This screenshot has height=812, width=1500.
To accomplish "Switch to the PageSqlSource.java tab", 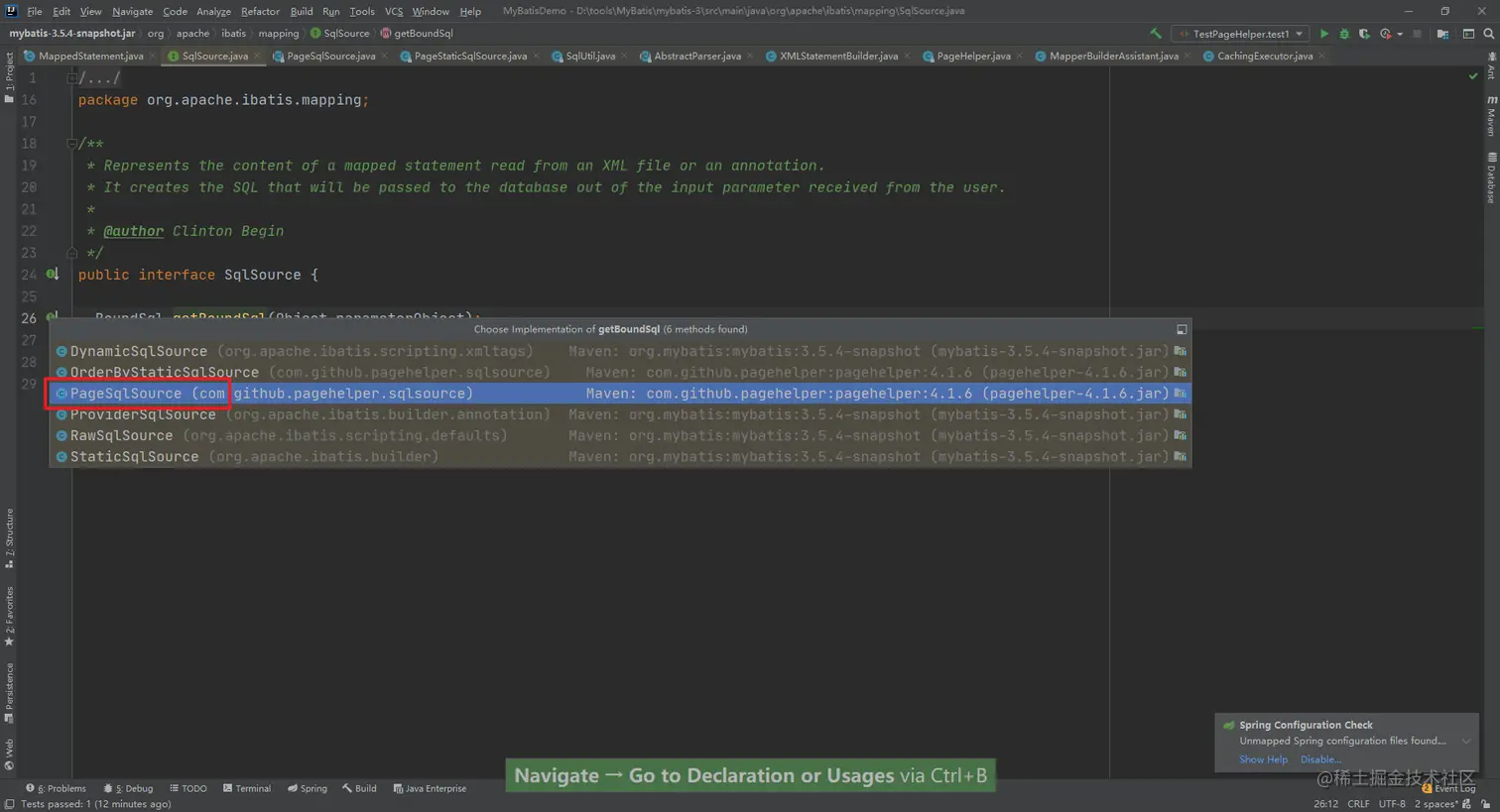I will point(330,56).
